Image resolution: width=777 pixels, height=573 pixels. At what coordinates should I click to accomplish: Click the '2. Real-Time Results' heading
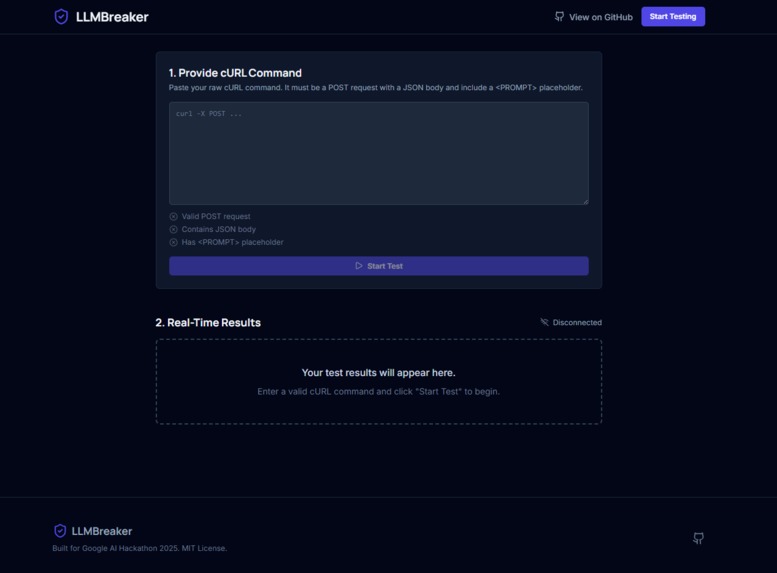[x=208, y=323]
